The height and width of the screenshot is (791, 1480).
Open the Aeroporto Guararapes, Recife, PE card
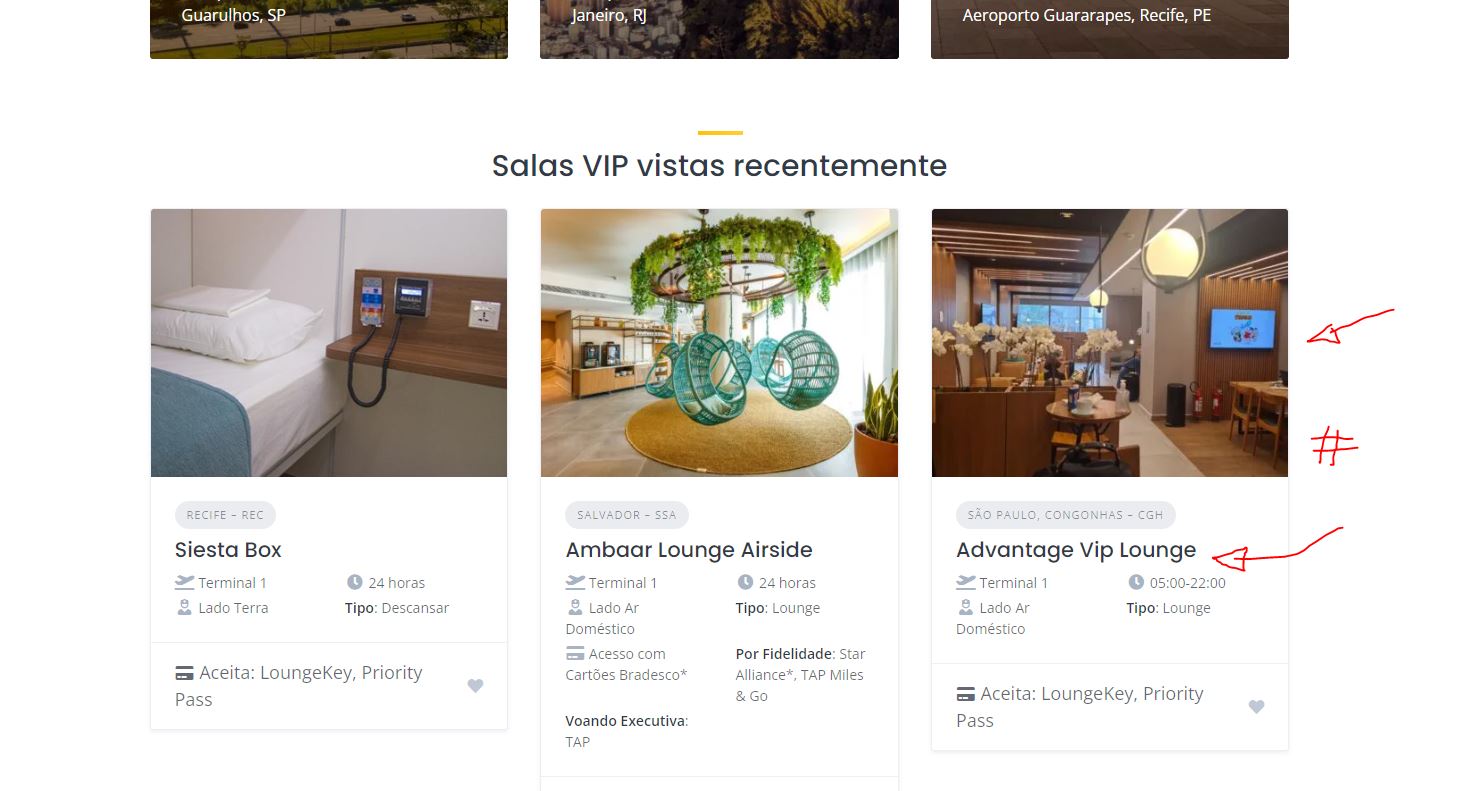click(1110, 29)
